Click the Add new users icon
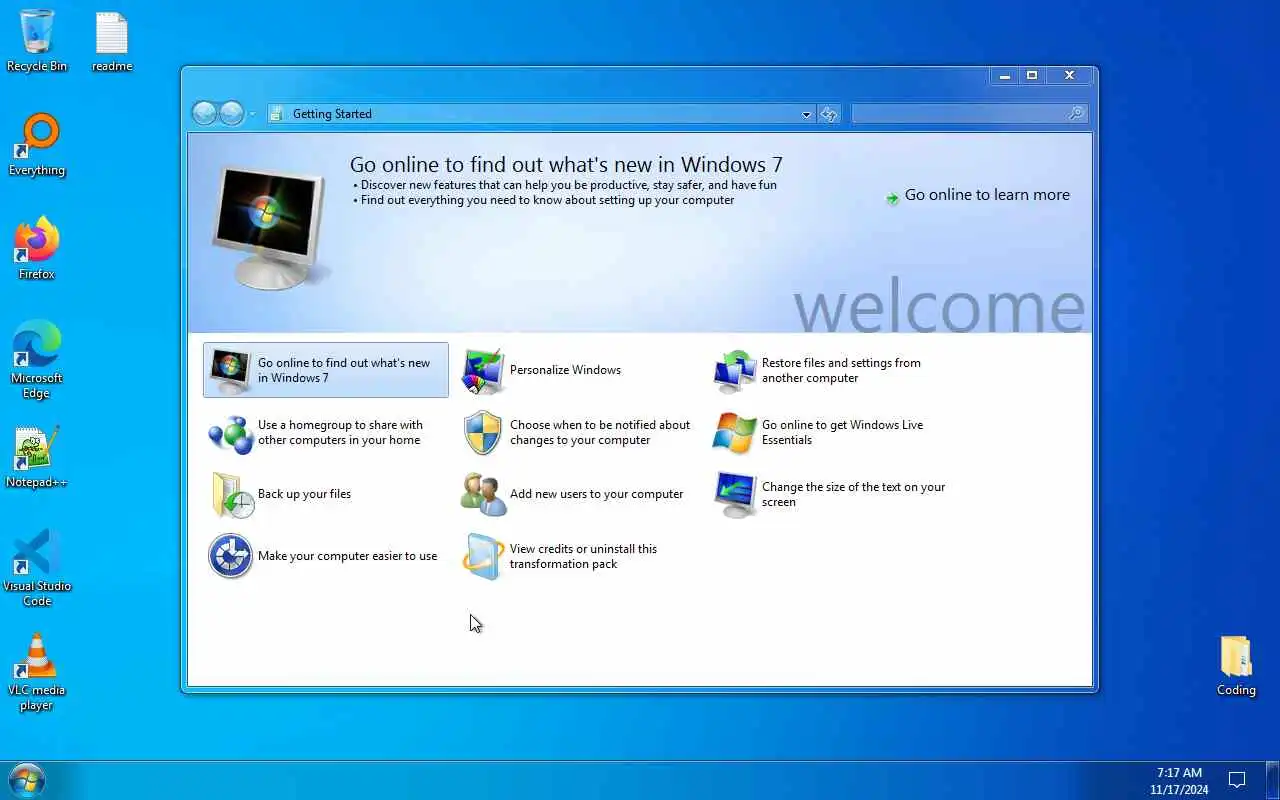 483,495
